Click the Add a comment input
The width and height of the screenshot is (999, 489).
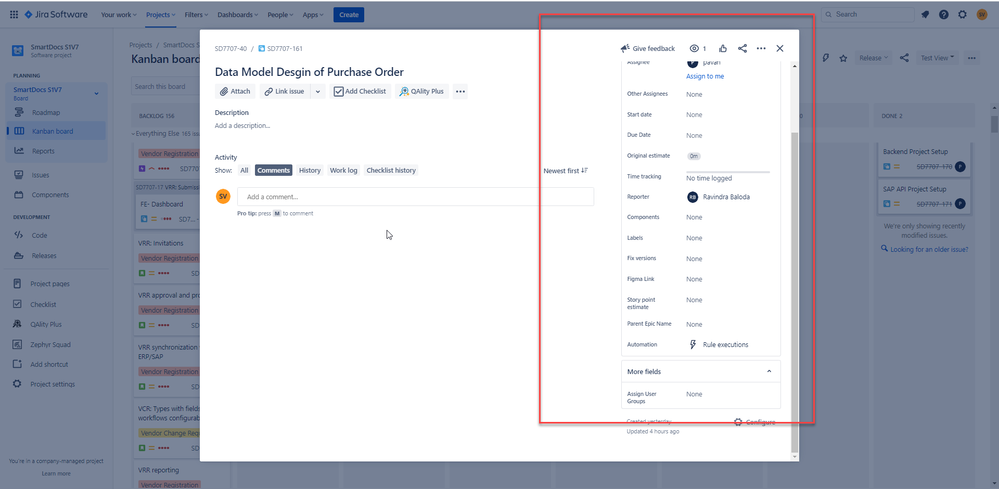point(415,197)
